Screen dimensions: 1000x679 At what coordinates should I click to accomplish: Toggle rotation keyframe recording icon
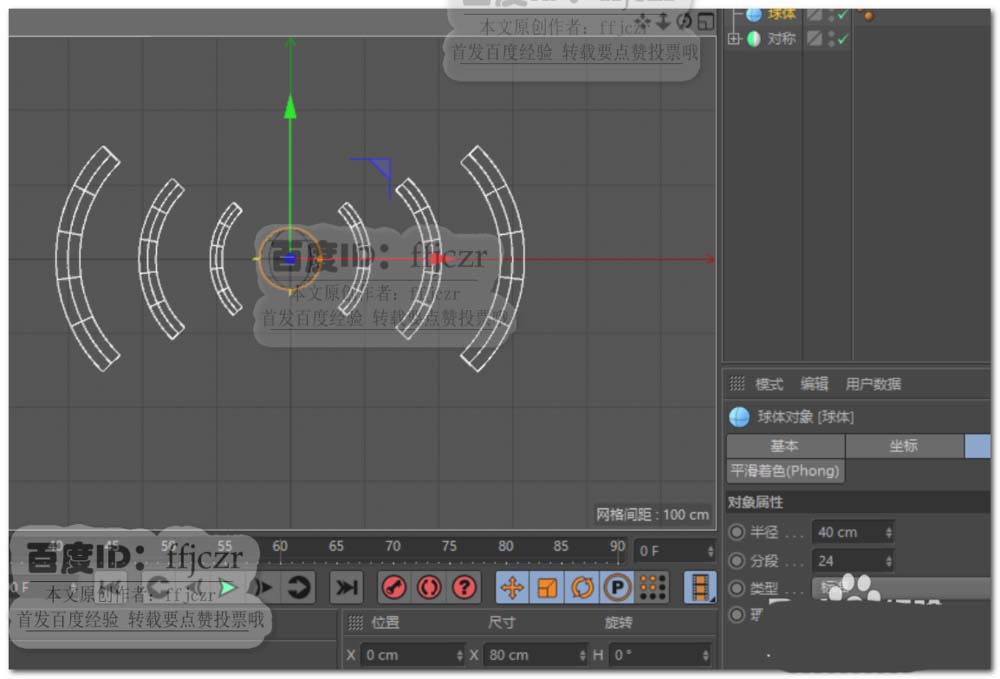coord(582,588)
